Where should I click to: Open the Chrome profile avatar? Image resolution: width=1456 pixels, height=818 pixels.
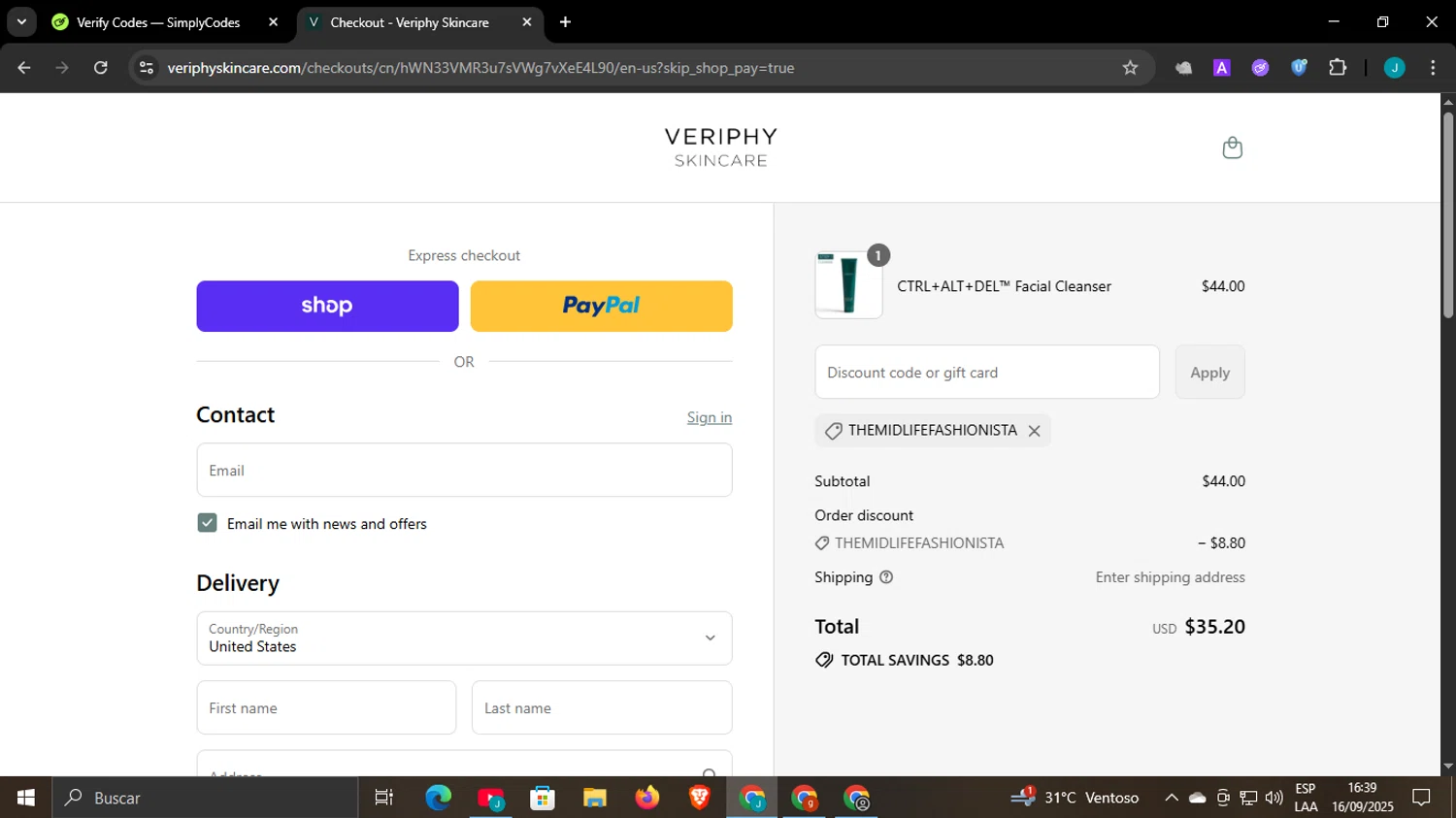click(x=1394, y=68)
